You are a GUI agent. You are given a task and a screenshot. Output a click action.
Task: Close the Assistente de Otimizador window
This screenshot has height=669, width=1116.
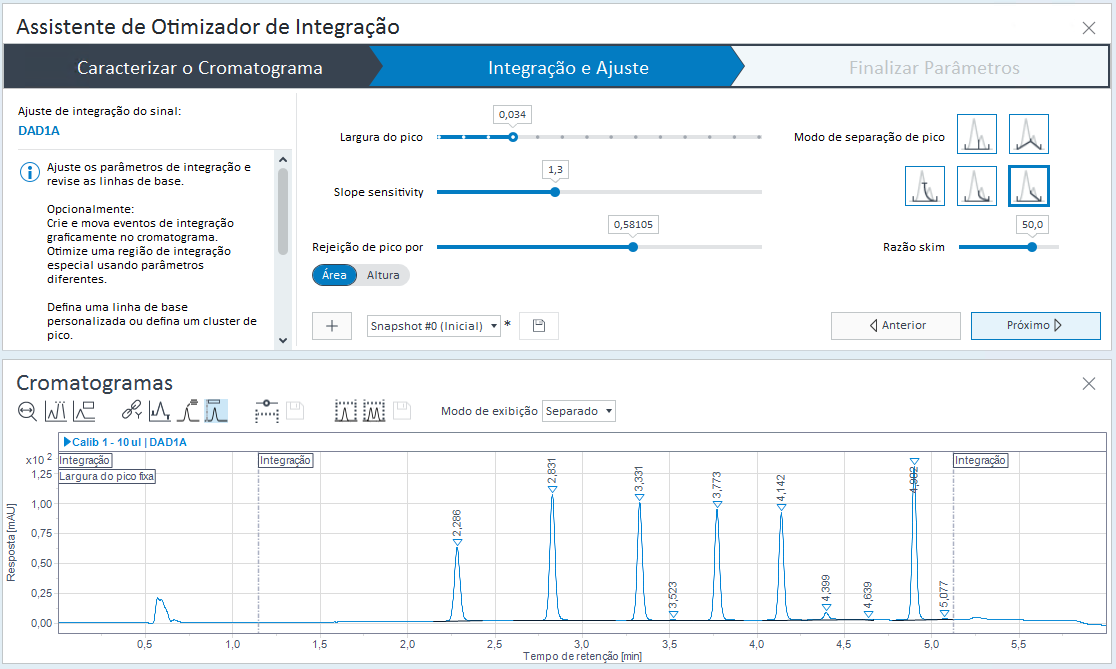(1089, 28)
